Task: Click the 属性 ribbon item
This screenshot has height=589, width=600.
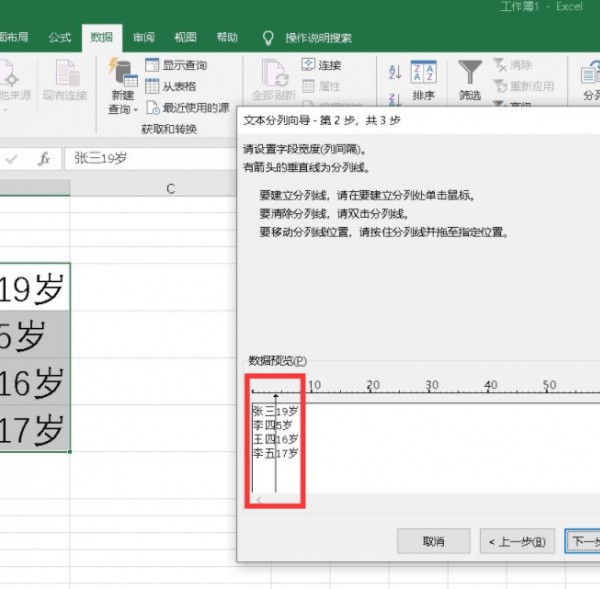Action: (321, 86)
